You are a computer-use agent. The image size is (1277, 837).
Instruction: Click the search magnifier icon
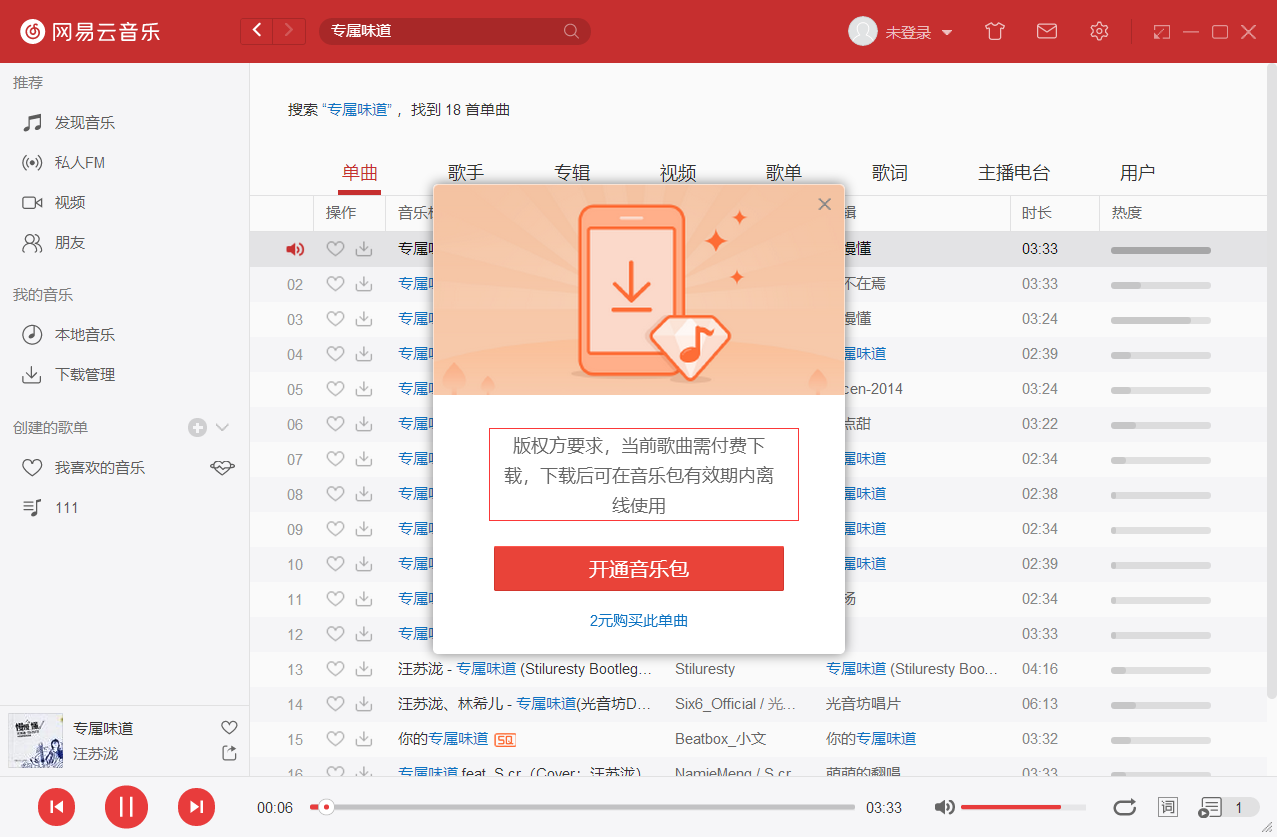point(571,31)
